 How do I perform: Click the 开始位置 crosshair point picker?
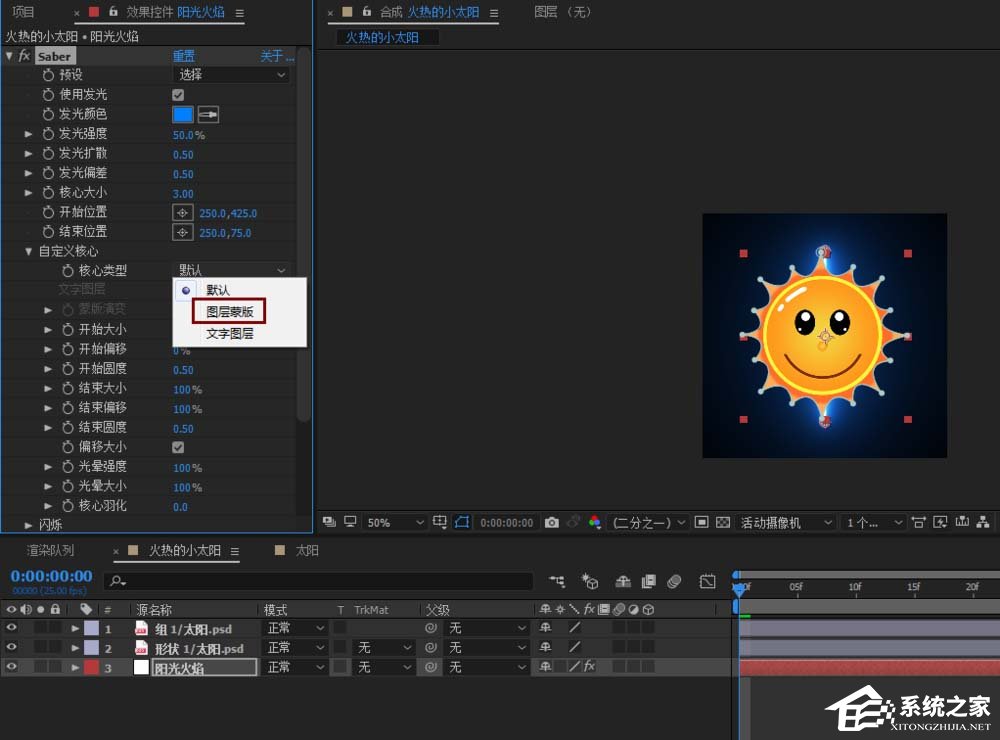coord(182,213)
